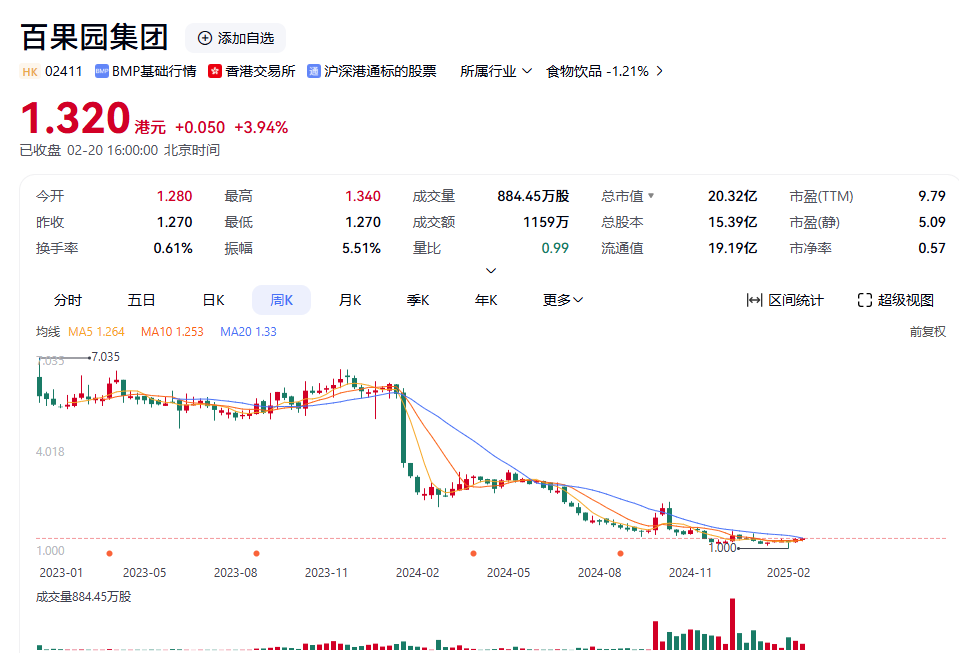
Task: Switch to 分时 chart tab
Action: pos(68,300)
